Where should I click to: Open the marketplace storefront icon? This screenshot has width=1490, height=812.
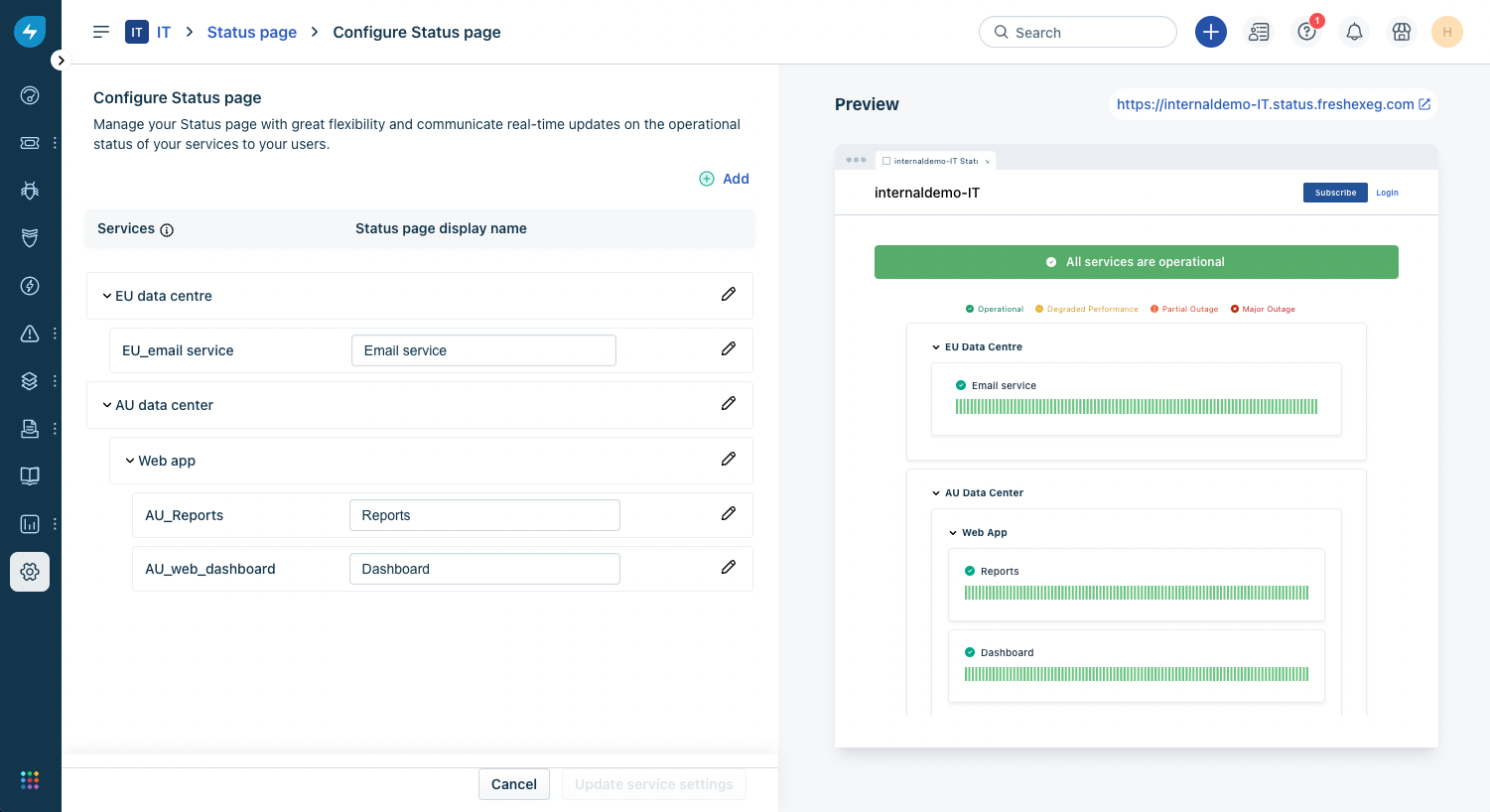coord(1401,31)
